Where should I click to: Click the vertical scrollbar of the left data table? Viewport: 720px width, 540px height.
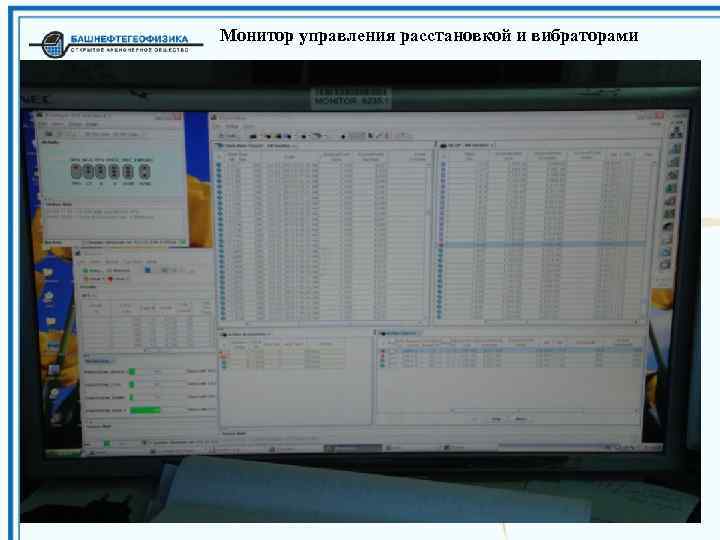(x=429, y=239)
